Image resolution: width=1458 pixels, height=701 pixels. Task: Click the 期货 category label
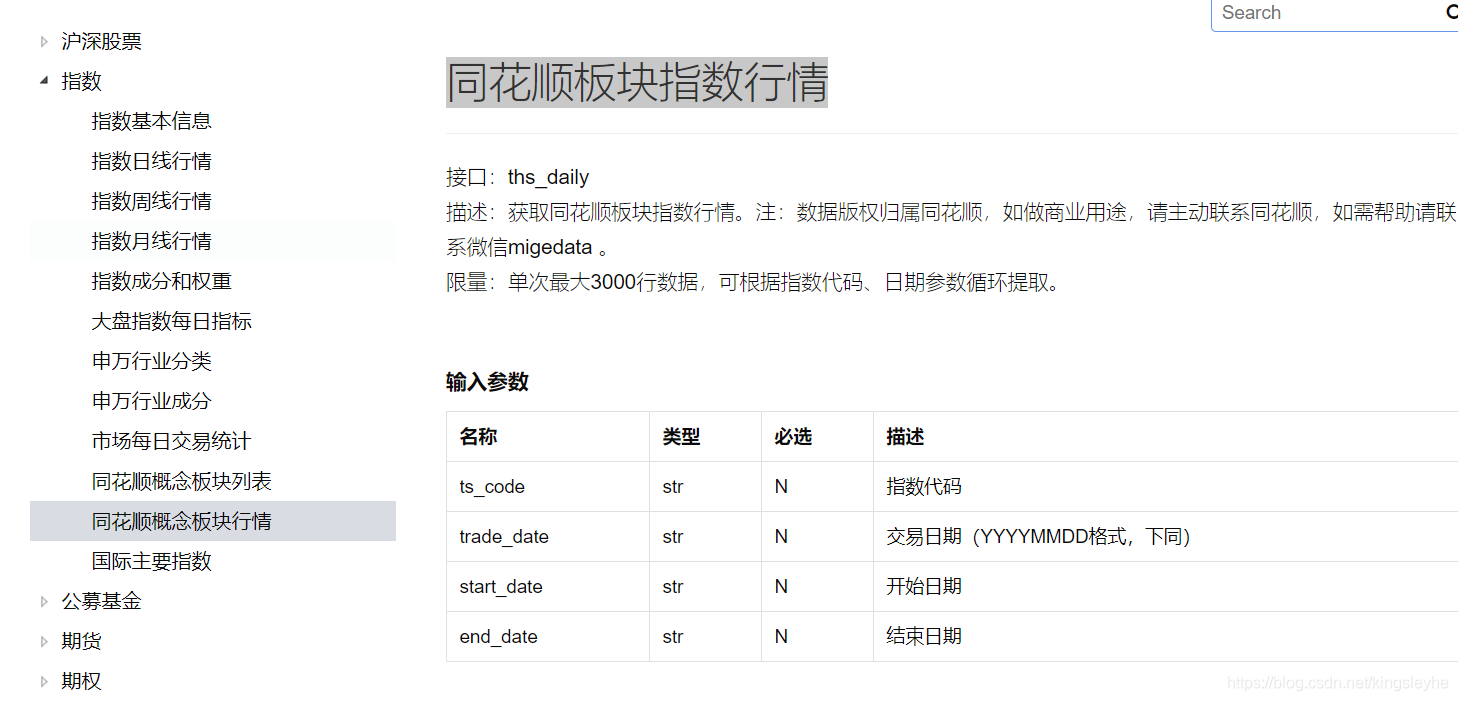(x=81, y=641)
